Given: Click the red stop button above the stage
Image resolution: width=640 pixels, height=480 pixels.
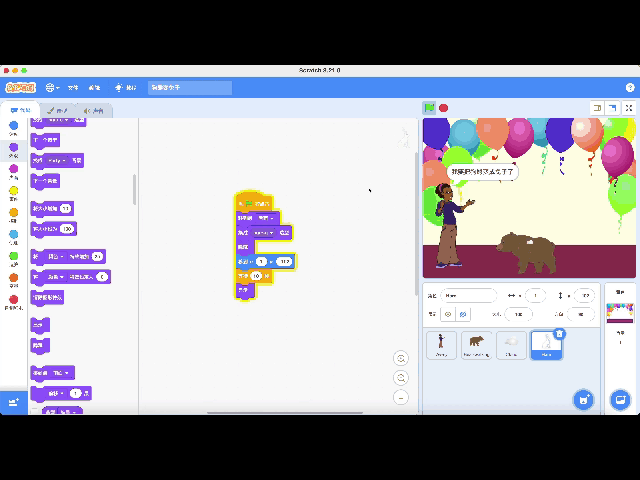Looking at the screenshot, I should pyautogui.click(x=443, y=108).
